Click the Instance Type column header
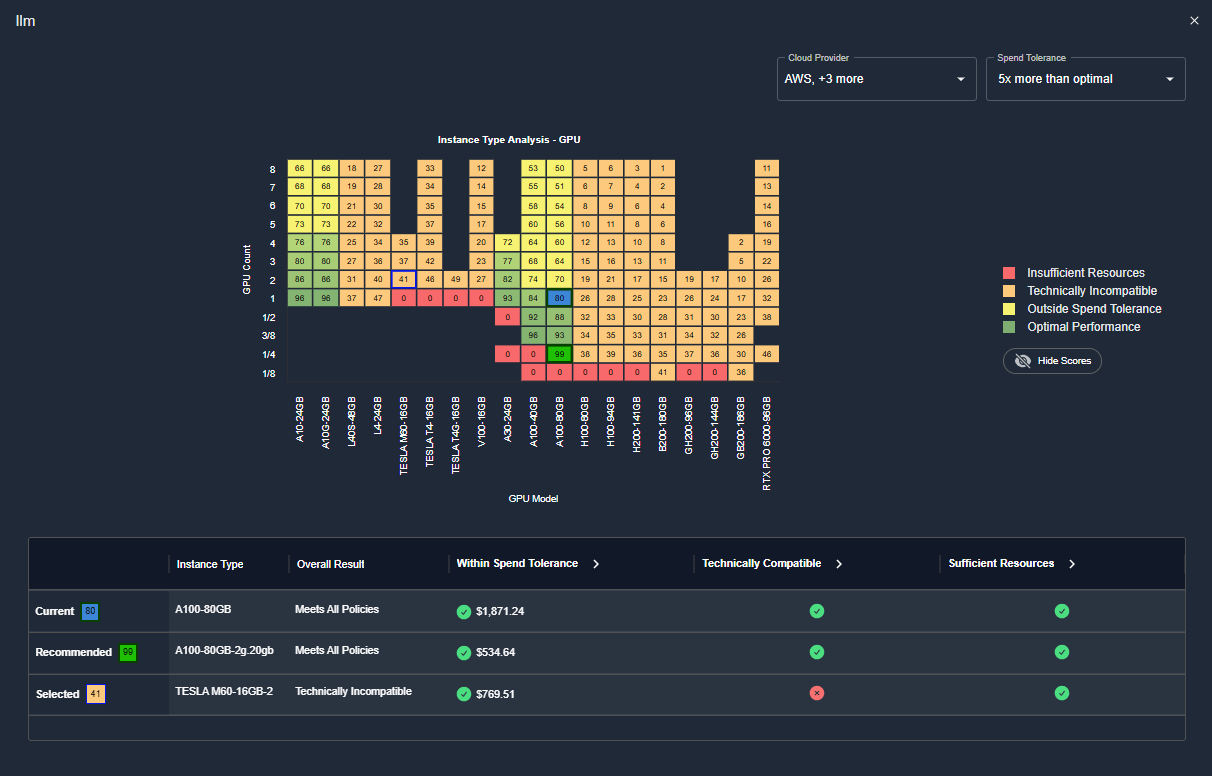The width and height of the screenshot is (1212, 776). pyautogui.click(x=210, y=564)
